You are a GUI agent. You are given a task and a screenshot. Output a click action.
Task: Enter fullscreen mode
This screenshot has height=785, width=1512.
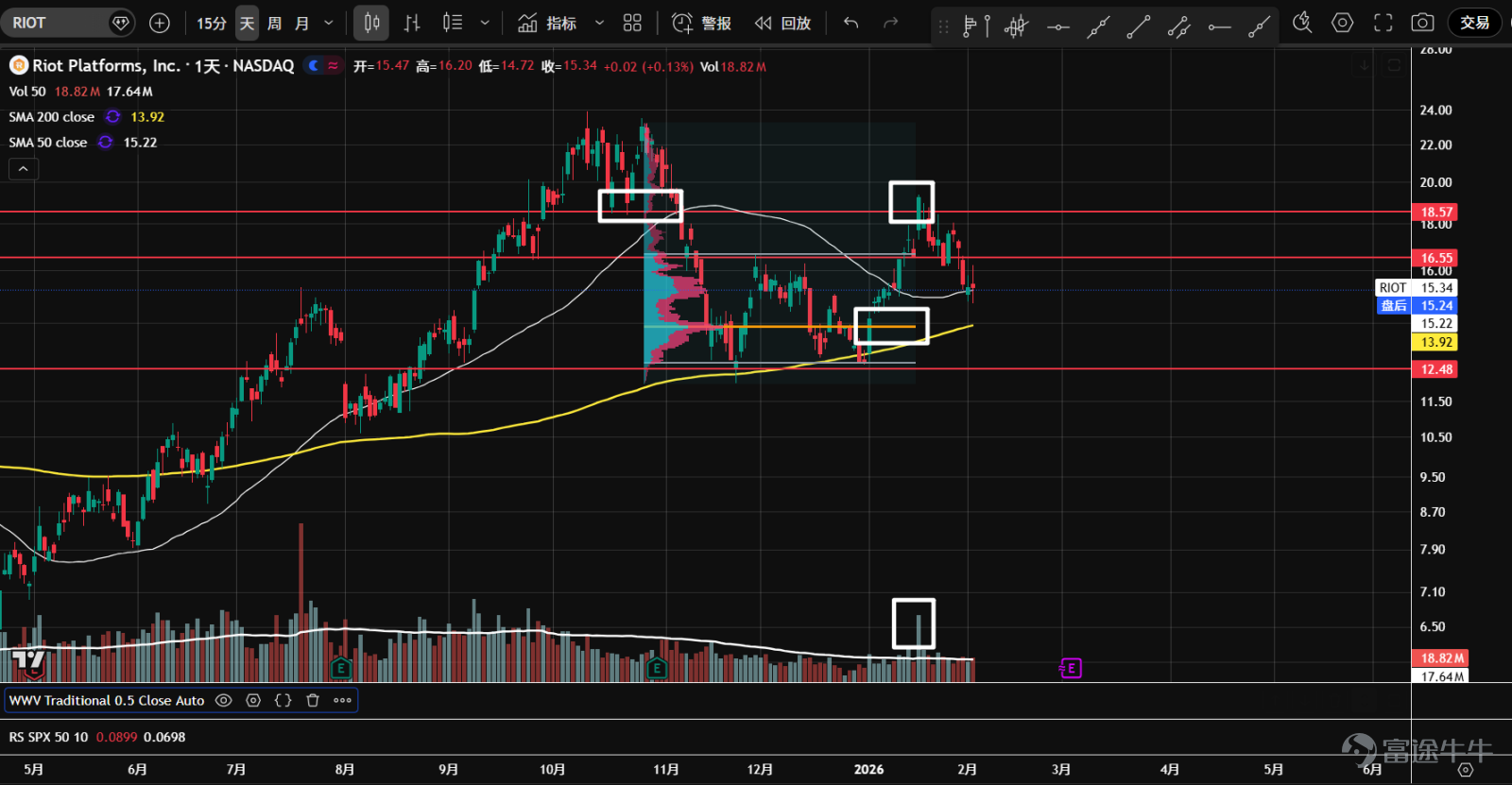[1383, 23]
